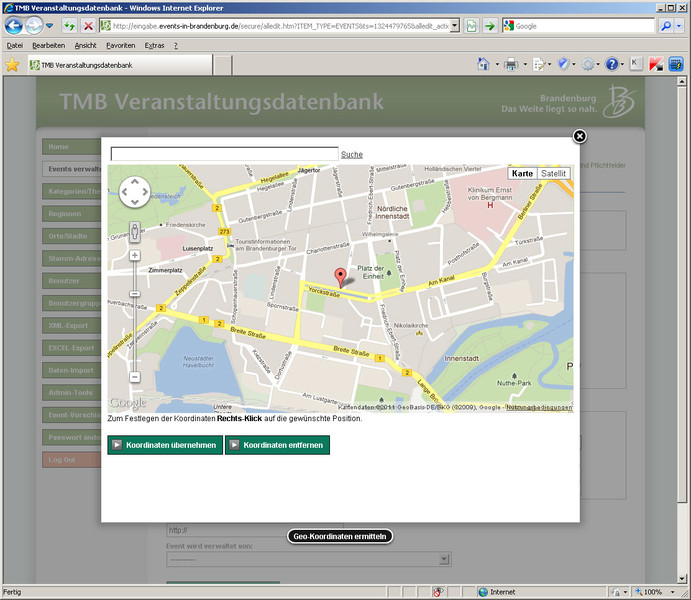Click the Safety shield icon
Image resolution: width=691 pixels, height=600 pixels.
pos(564,64)
